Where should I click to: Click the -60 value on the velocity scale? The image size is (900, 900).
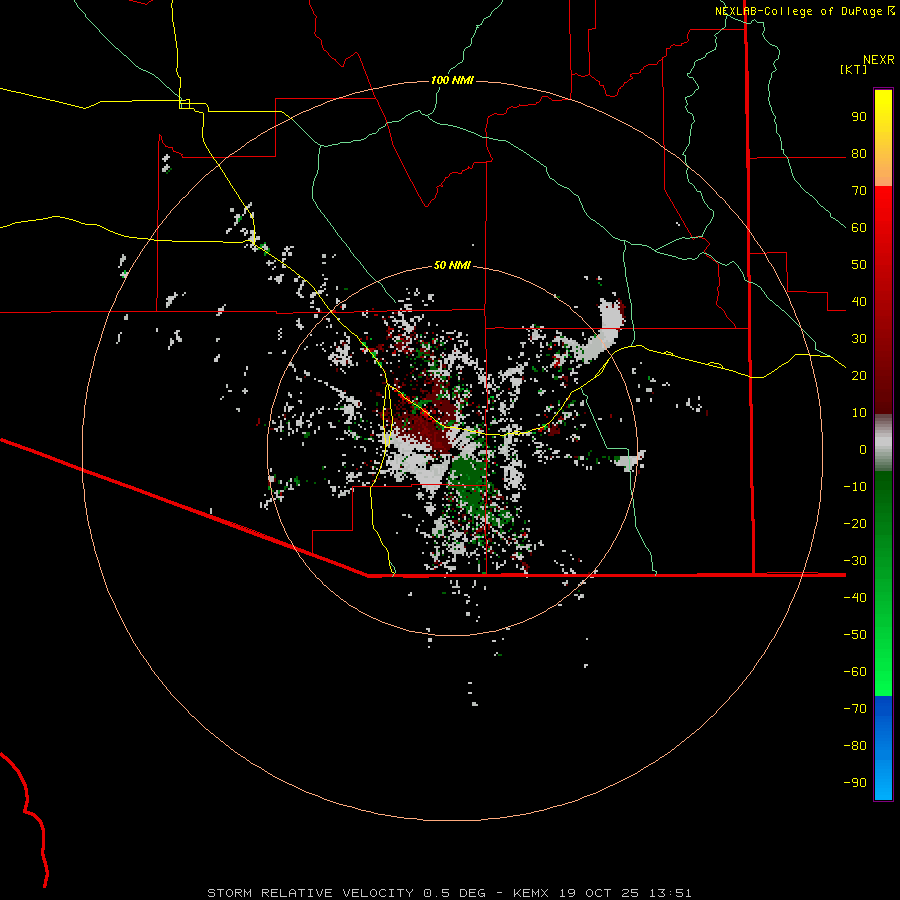point(855,672)
